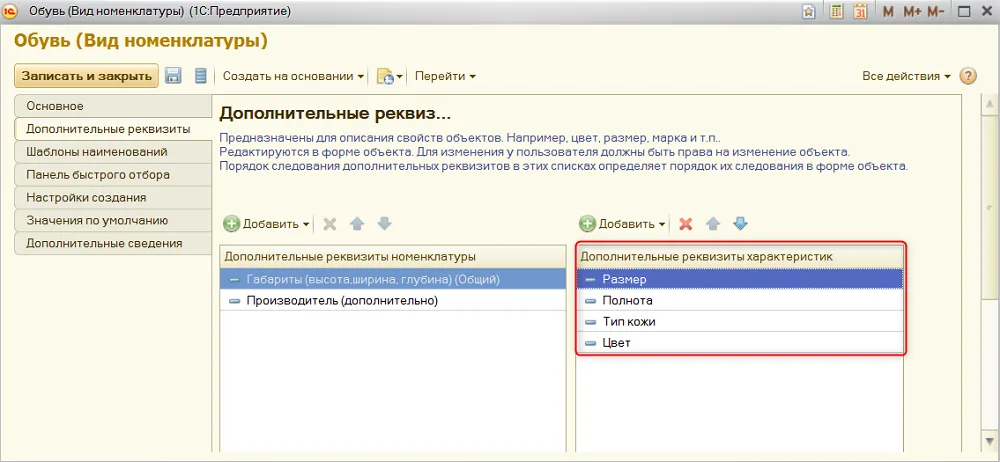
Task: Select the Габариты (высота,ширина, глубина) row
Action: (393, 279)
